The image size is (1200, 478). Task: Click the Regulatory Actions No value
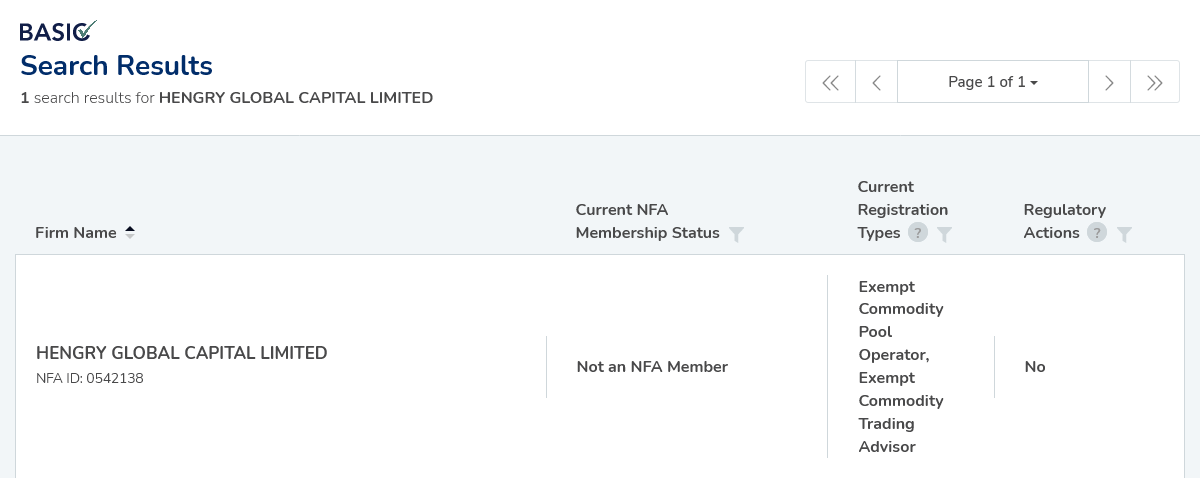[1035, 367]
